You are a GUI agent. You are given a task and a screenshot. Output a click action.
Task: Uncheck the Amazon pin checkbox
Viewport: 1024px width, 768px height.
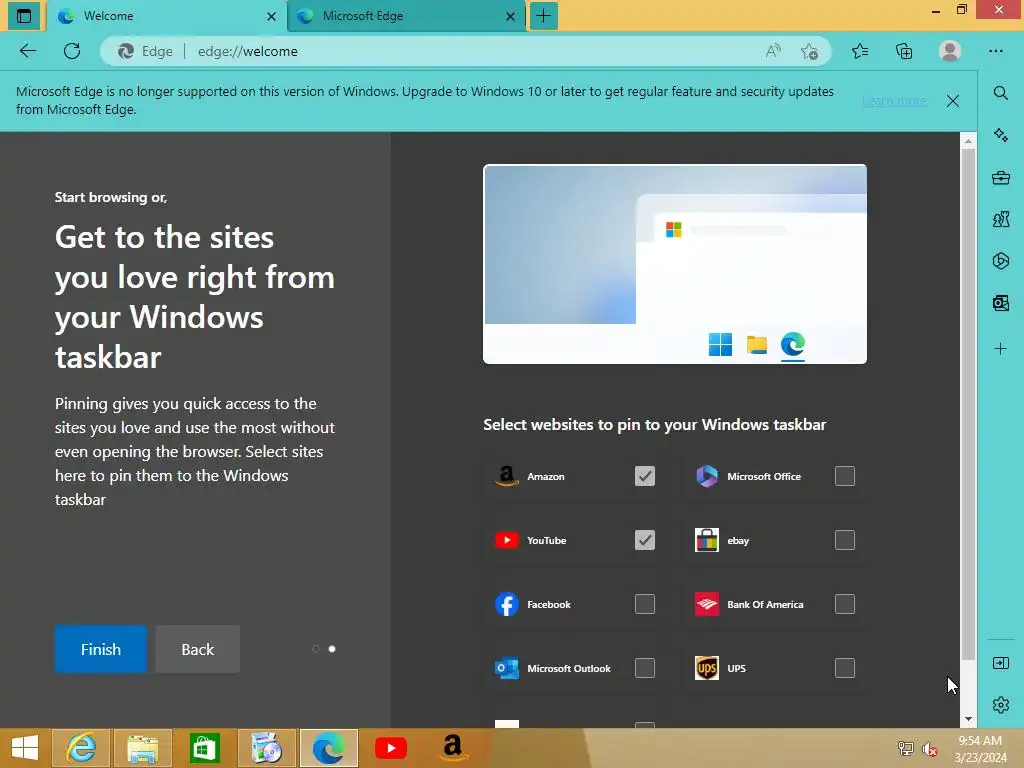(x=645, y=476)
